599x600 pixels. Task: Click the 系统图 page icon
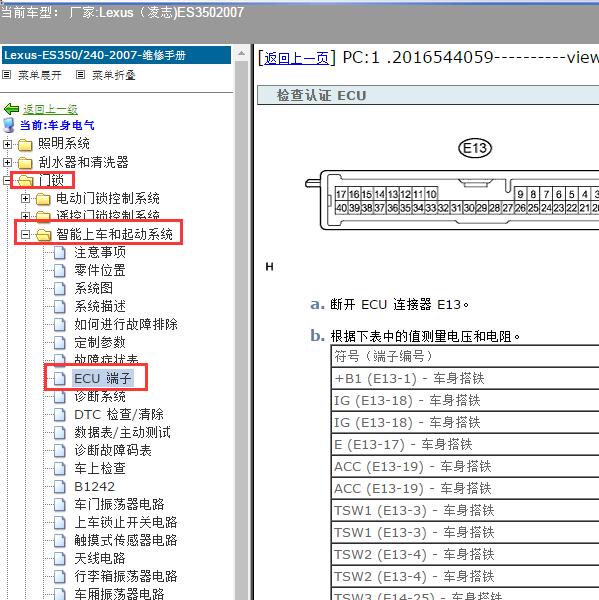tap(59, 289)
